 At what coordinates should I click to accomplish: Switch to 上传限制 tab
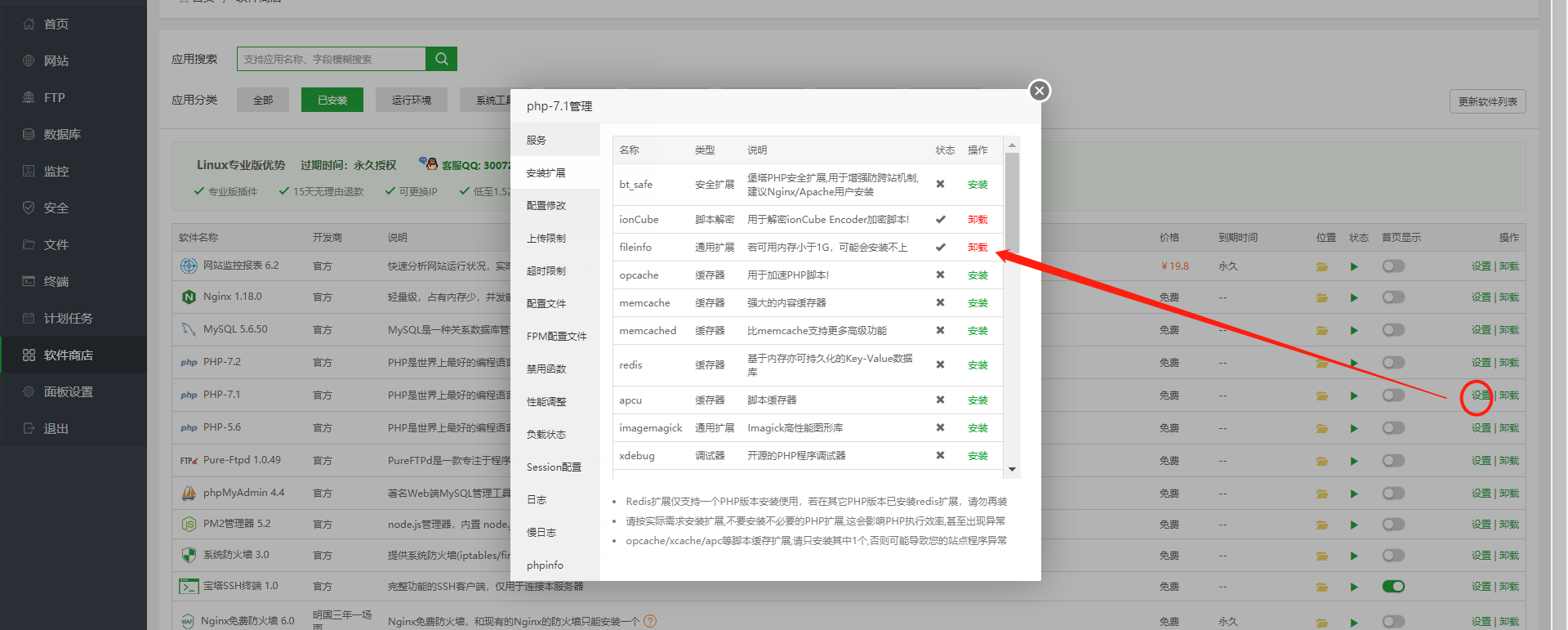[x=555, y=238]
